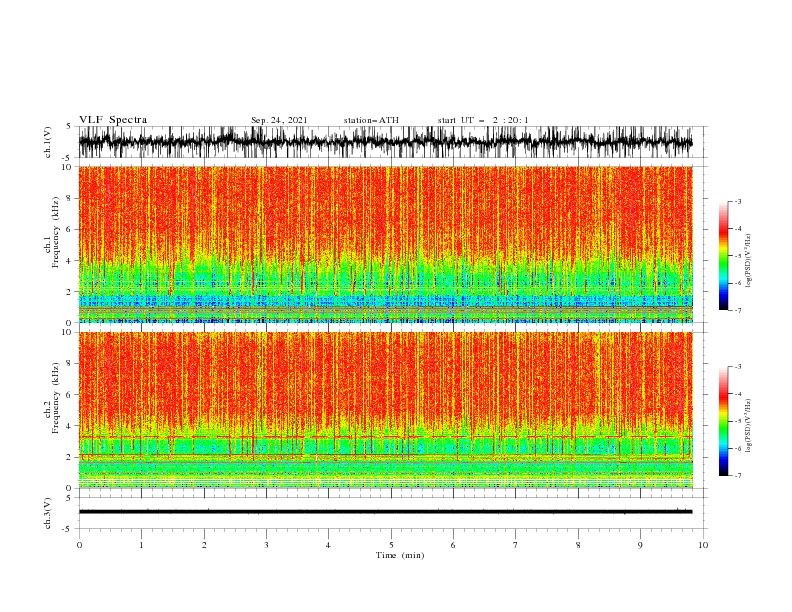
Task: Click the time axis tick label "8"
Action: [x=578, y=545]
